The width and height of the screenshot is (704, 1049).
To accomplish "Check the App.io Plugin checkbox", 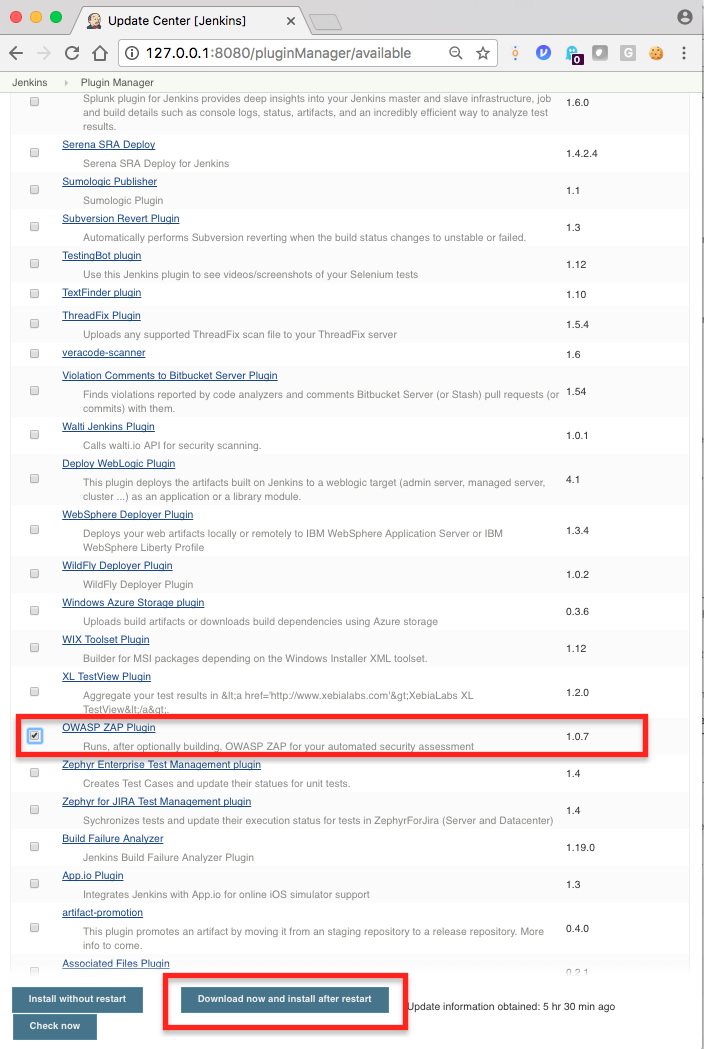I will click(34, 884).
